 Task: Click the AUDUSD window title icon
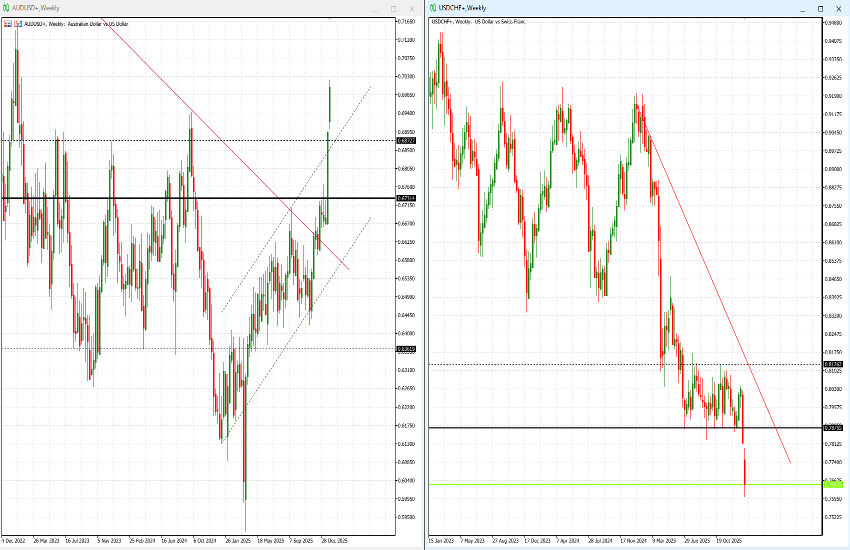click(6, 7)
